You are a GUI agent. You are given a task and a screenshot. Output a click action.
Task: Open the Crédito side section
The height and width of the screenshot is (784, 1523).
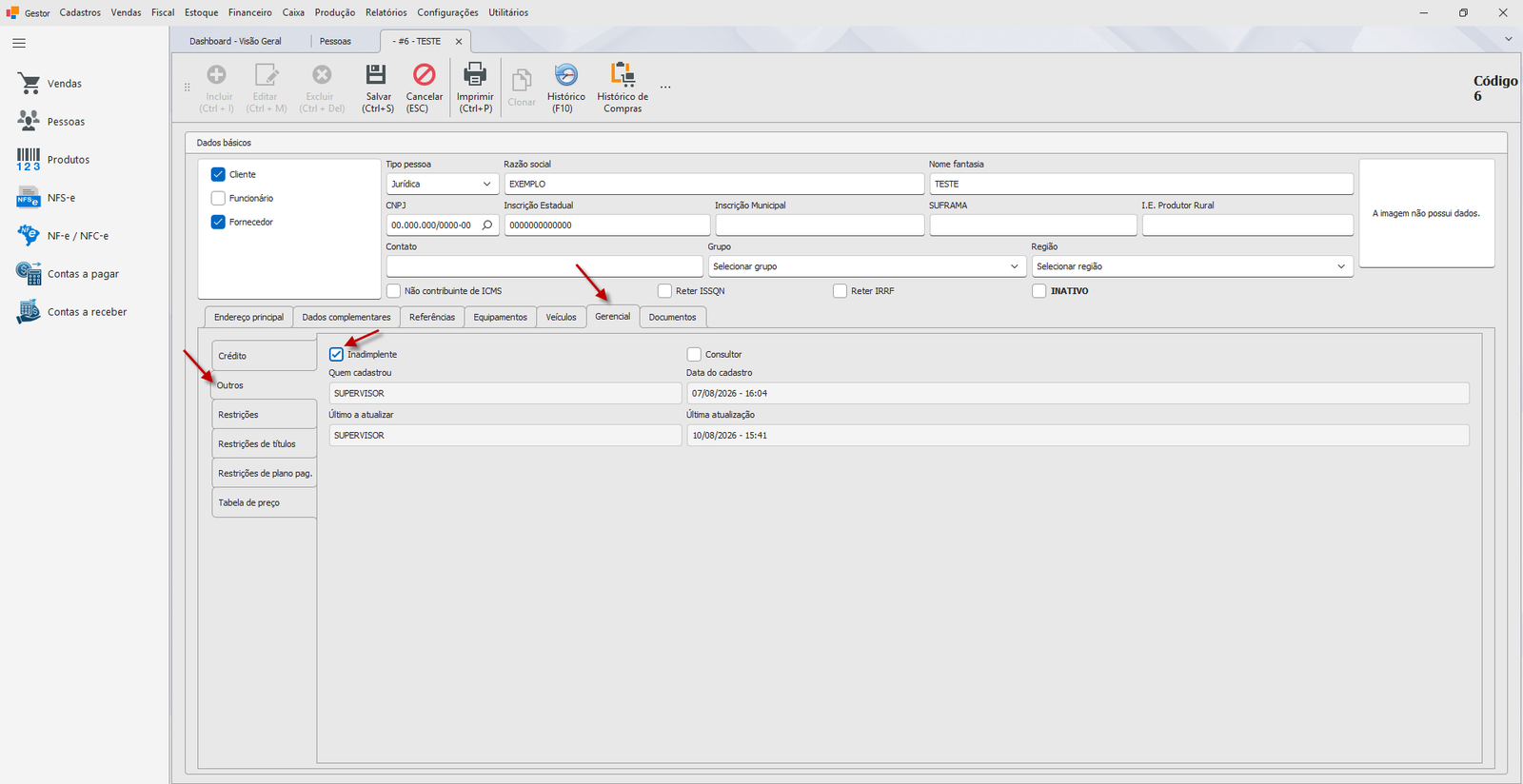coord(264,356)
